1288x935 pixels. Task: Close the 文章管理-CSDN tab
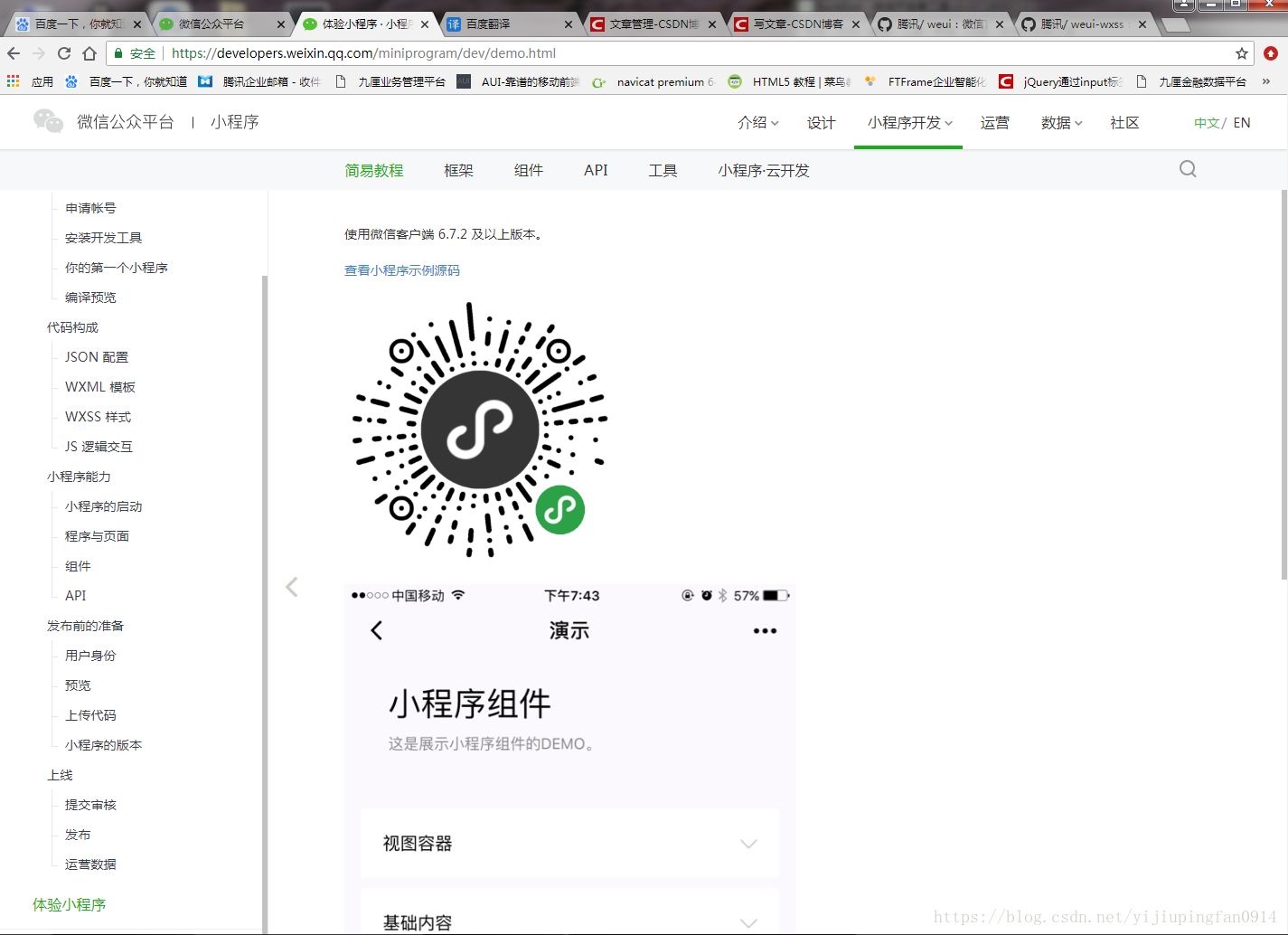click(712, 24)
